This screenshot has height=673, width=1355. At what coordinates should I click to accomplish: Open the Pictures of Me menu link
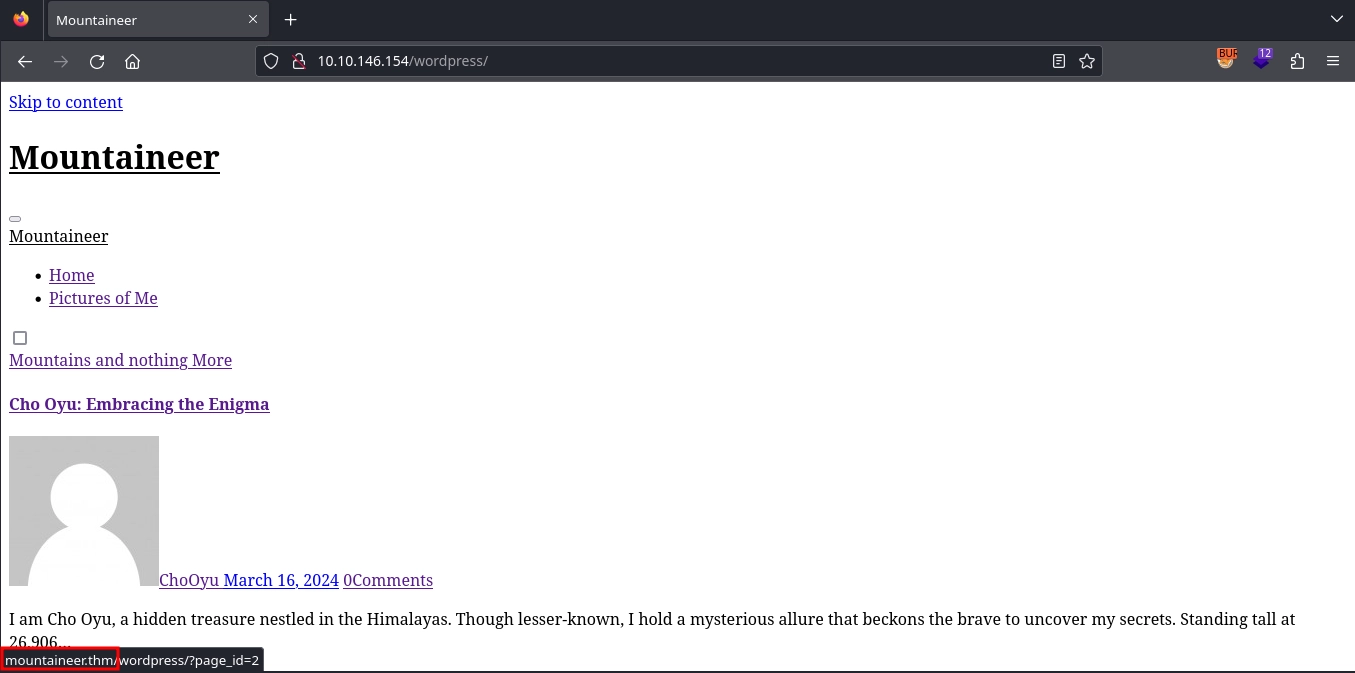pyautogui.click(x=103, y=298)
